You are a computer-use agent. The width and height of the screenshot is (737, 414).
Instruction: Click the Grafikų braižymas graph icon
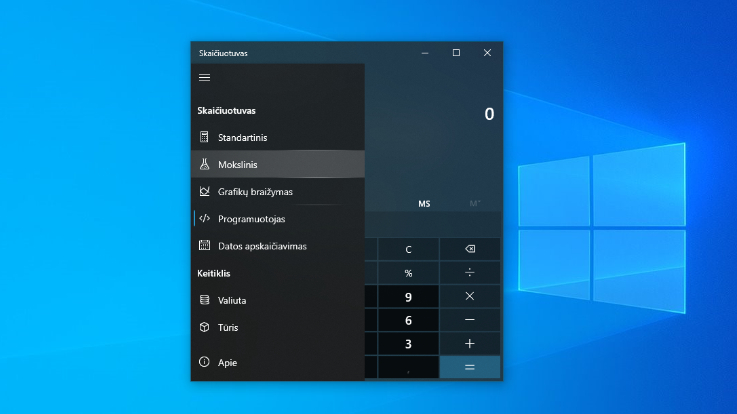click(x=204, y=191)
